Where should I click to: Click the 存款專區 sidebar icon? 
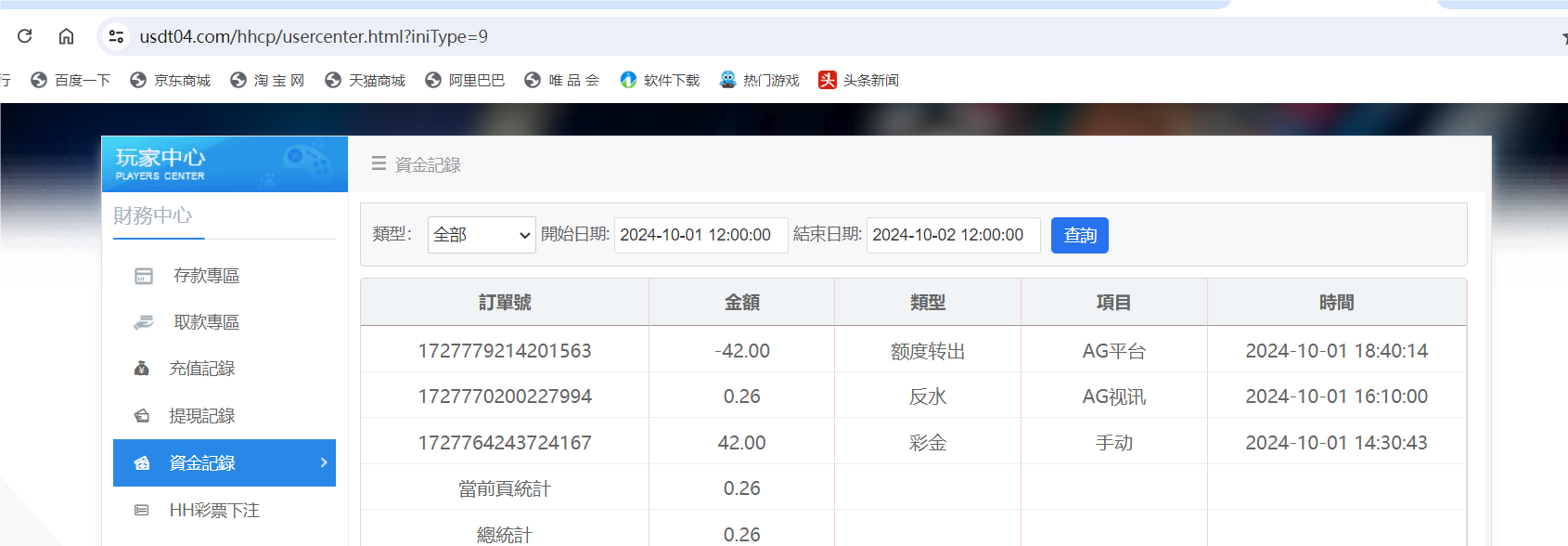click(x=144, y=276)
